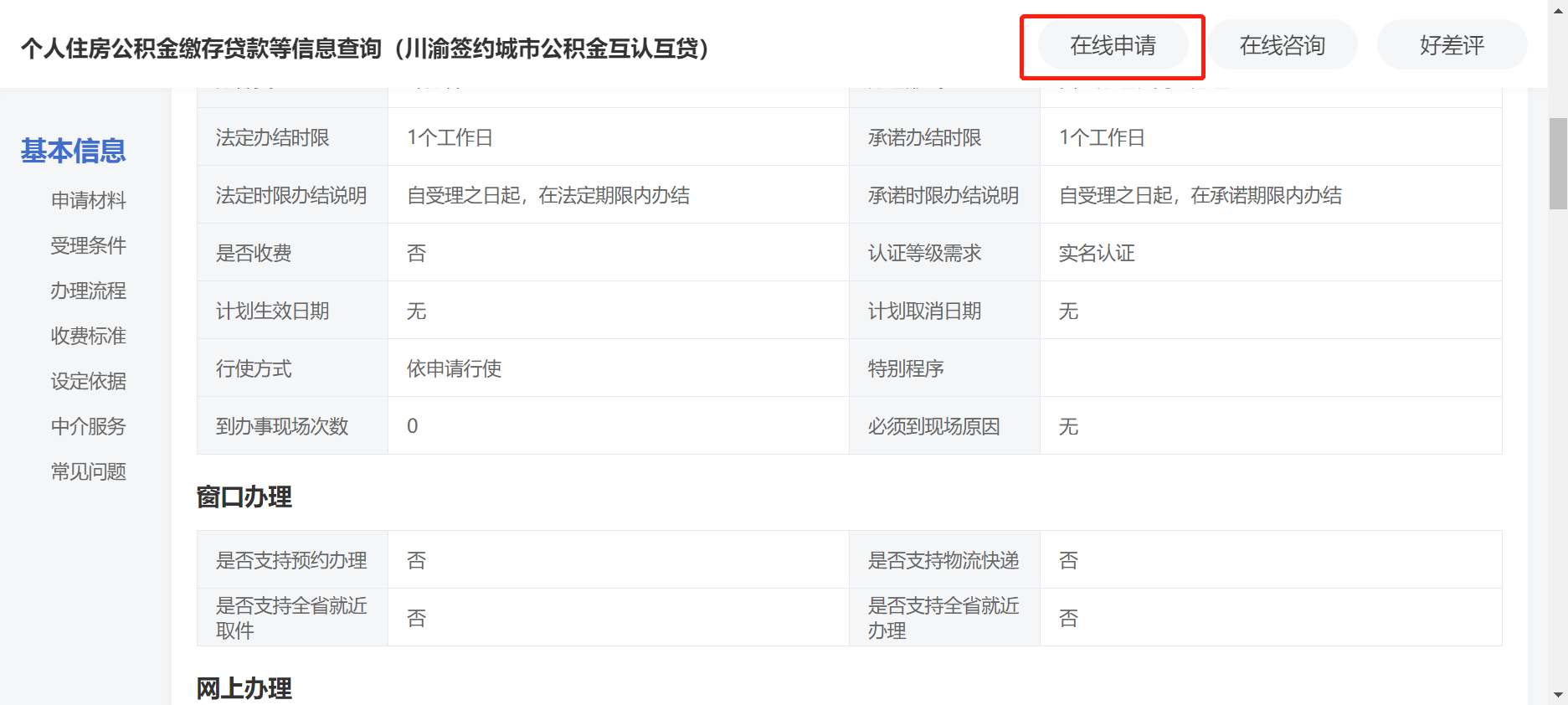
Task: Navigate to 收费标准 in the sidebar
Action: (88, 336)
